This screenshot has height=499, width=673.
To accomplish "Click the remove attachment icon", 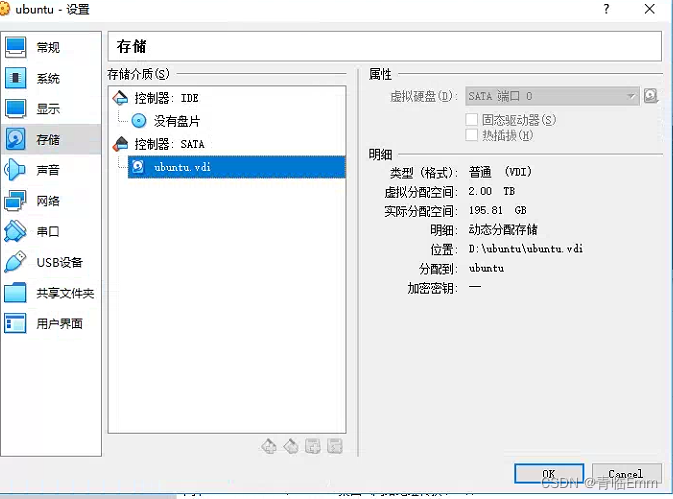I will point(335,446).
